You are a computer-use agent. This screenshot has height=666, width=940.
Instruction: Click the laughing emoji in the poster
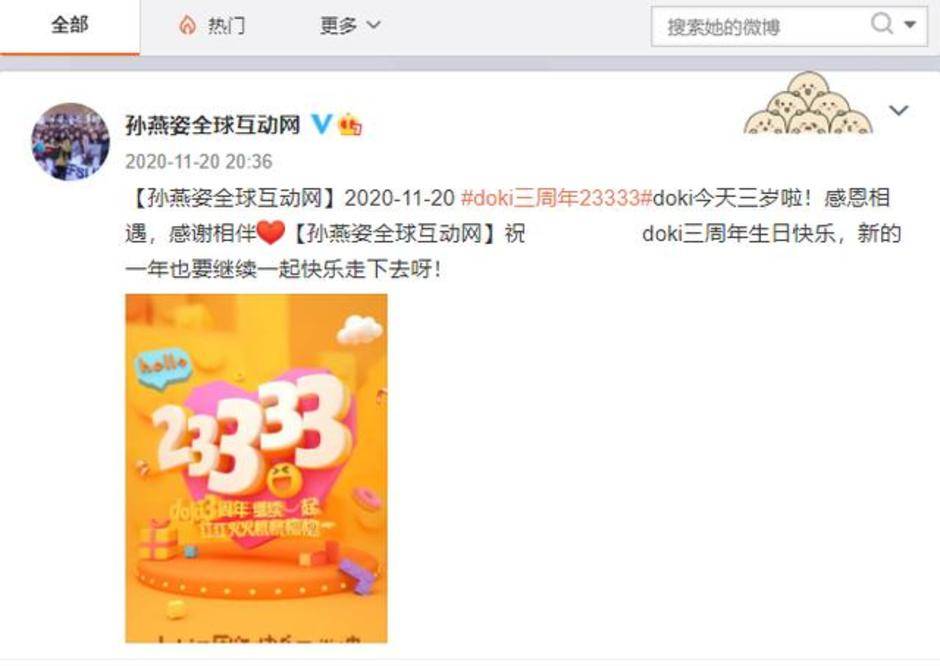point(284,478)
